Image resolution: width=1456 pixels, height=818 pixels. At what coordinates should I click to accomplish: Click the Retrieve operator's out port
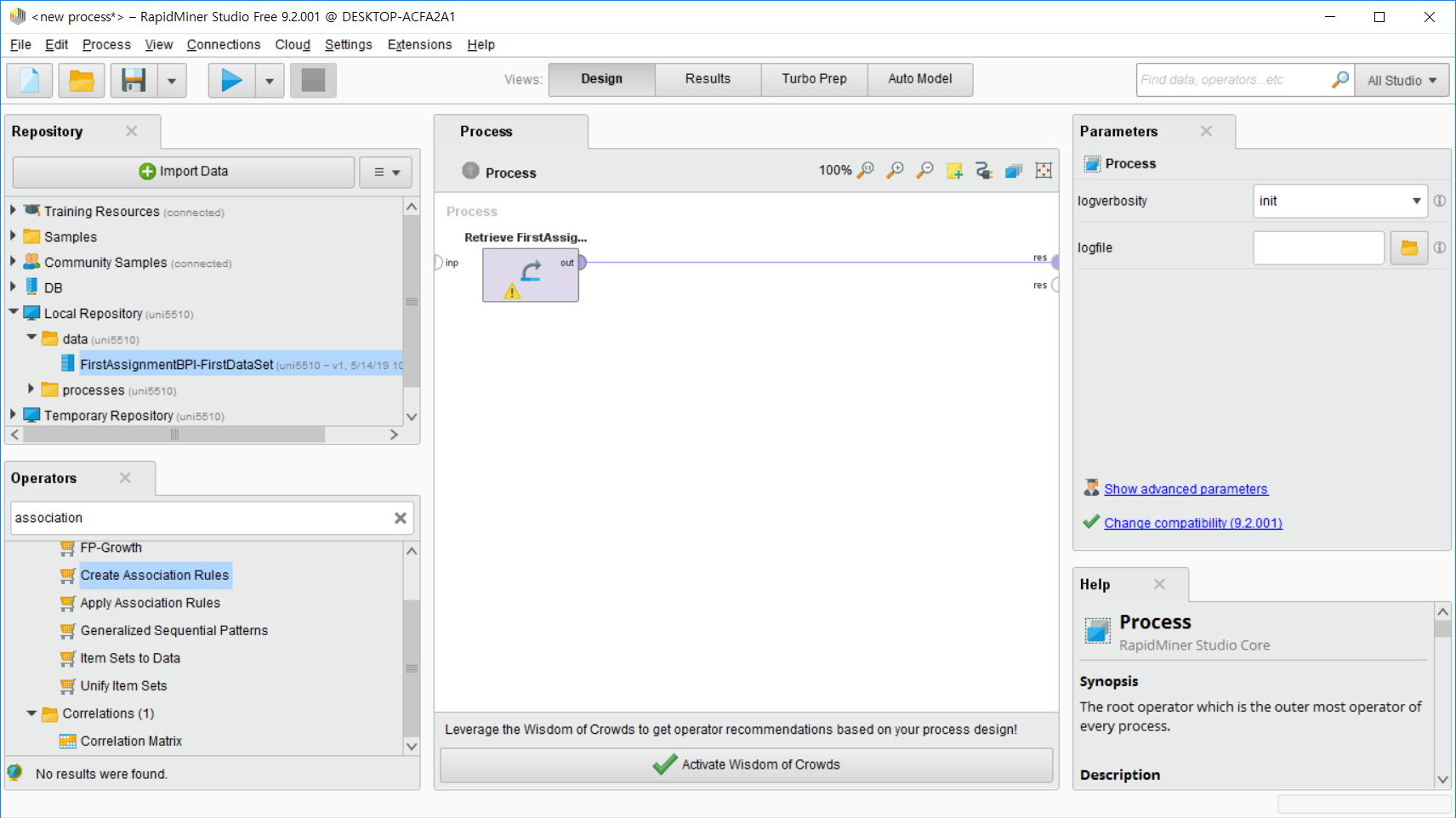582,263
